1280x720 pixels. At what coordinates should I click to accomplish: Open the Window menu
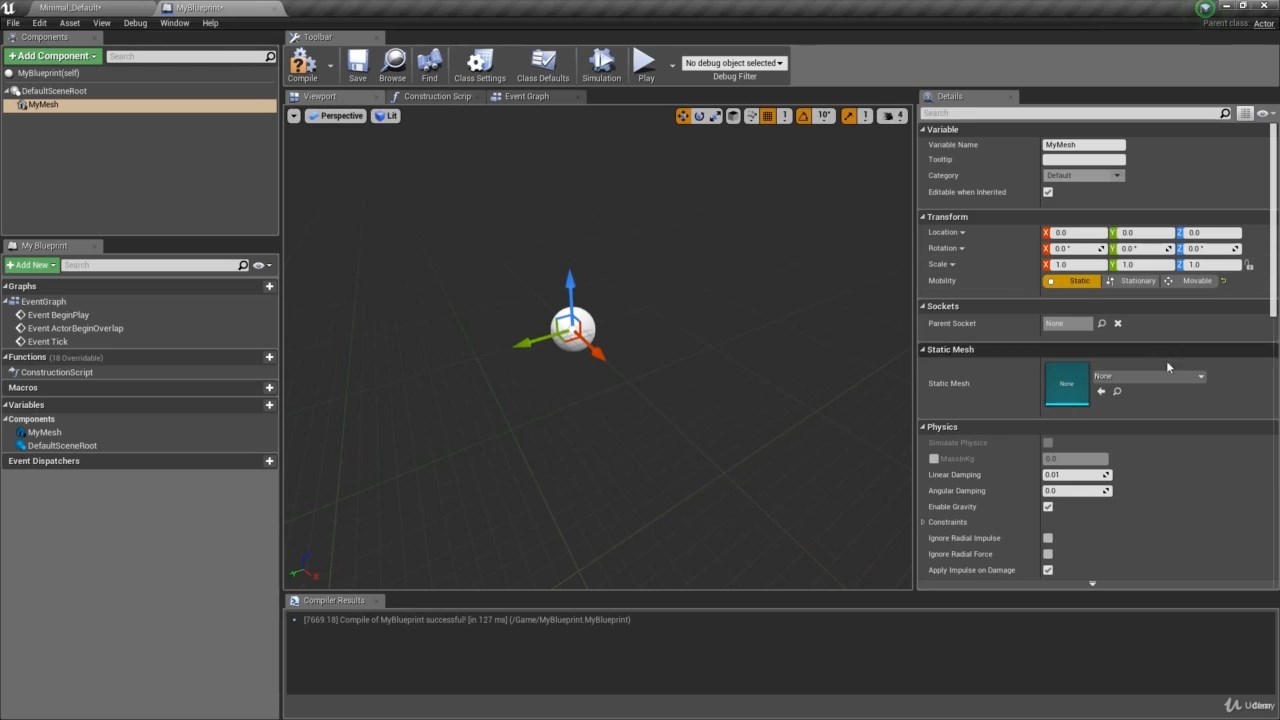coord(174,23)
